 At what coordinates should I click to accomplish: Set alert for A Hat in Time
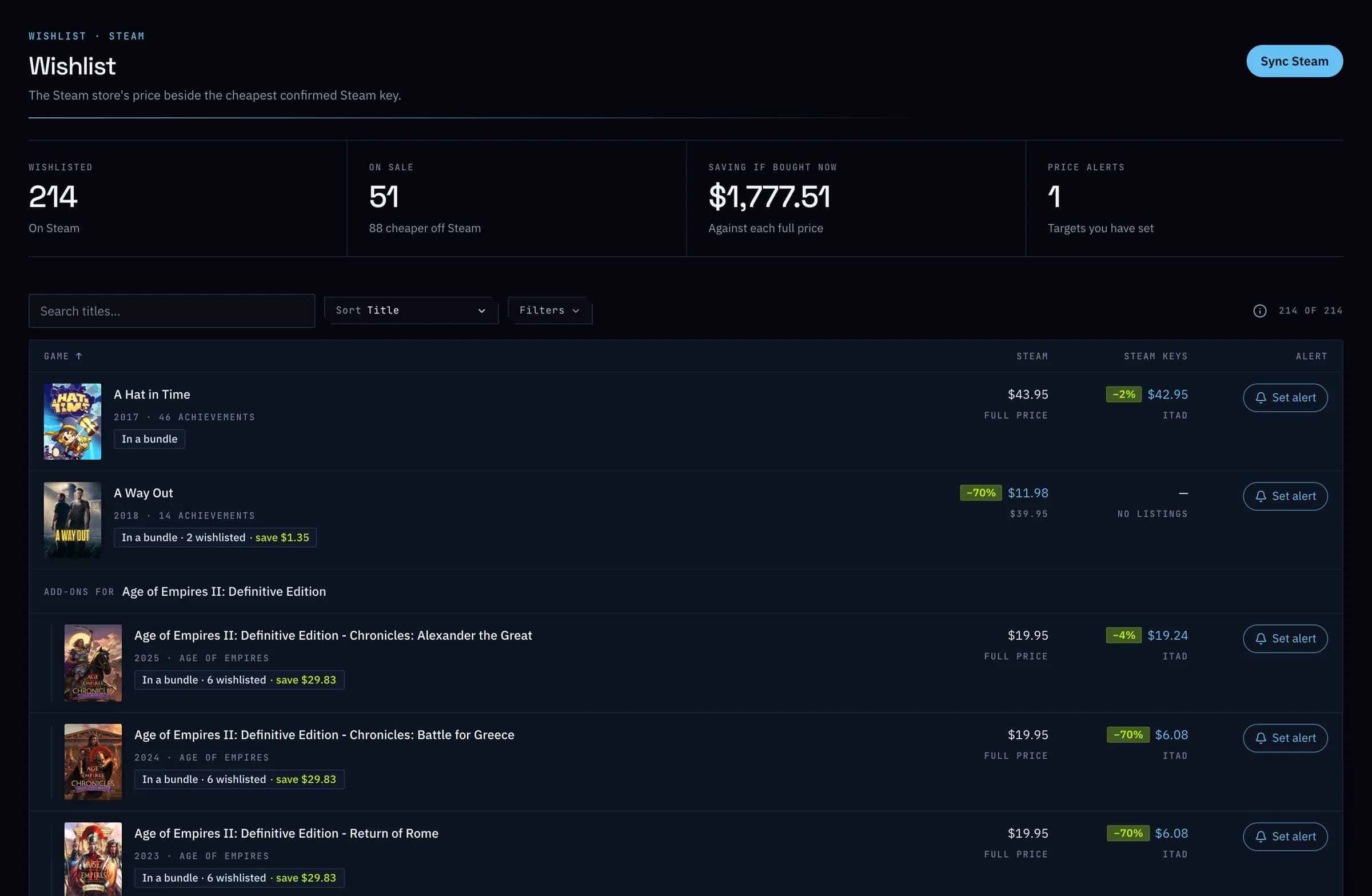1285,397
